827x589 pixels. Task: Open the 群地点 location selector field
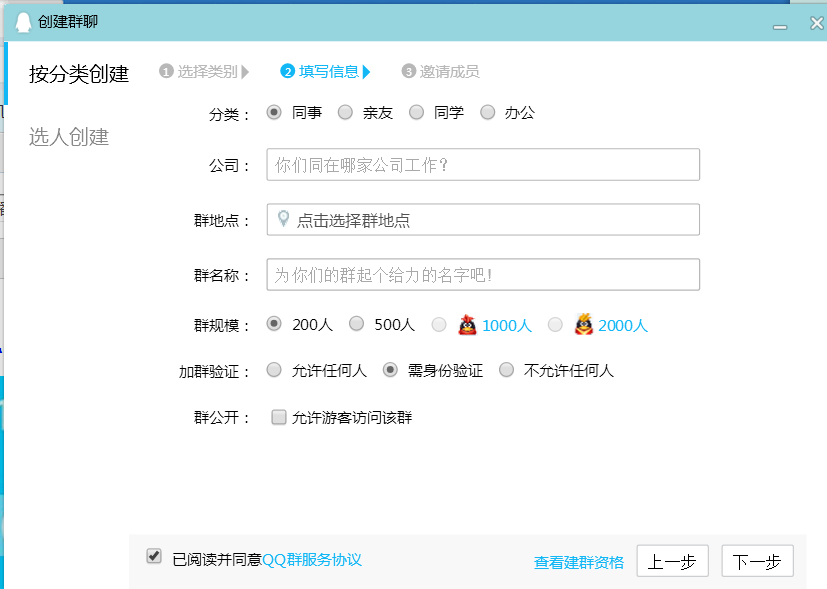[483, 219]
